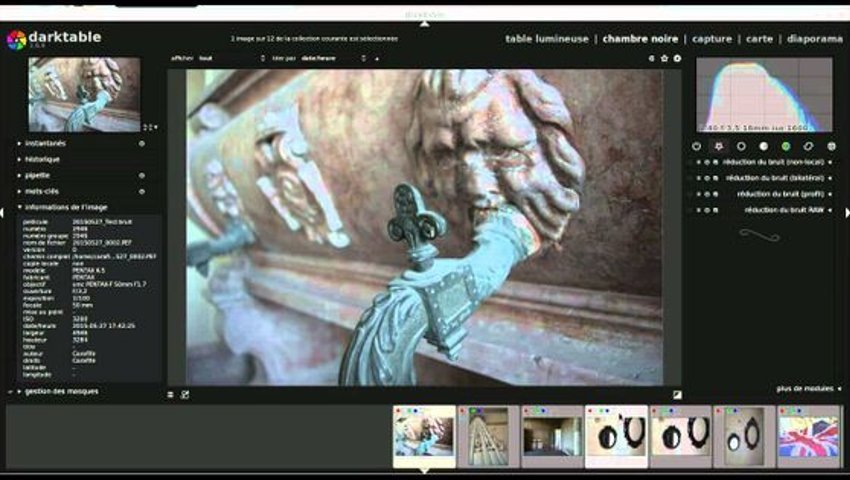Click the star icon above the image
This screenshot has height=480, width=850.
(x=665, y=58)
